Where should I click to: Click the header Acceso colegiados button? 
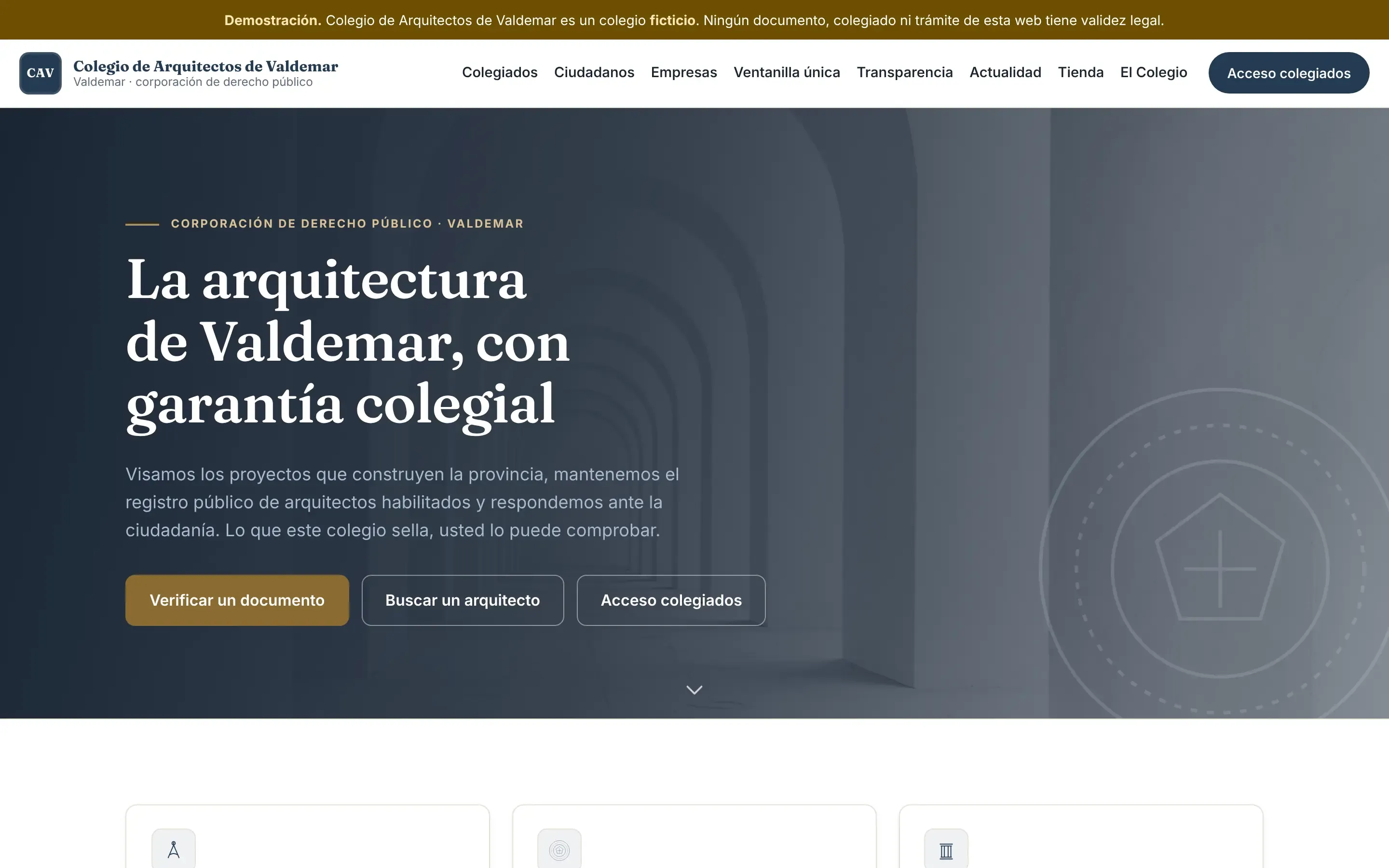(1289, 73)
